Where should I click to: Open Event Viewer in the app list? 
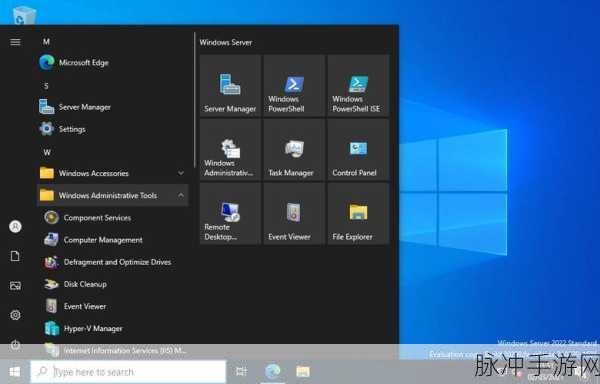tap(113, 306)
